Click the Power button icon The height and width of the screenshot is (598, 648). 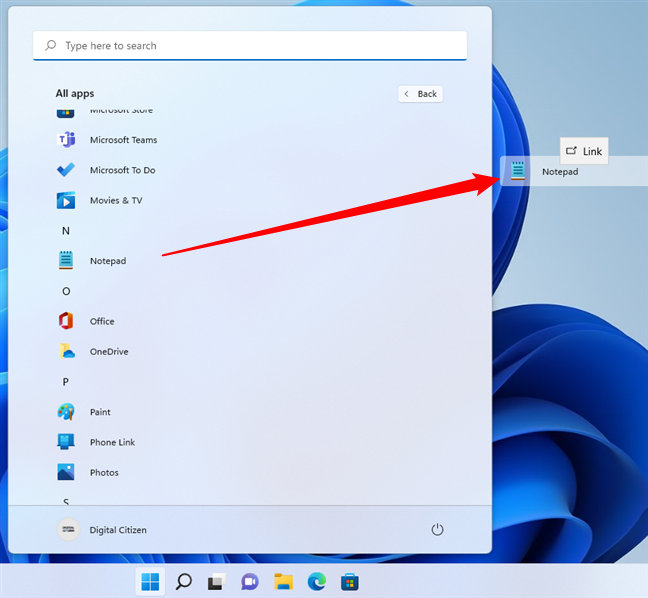(x=436, y=529)
